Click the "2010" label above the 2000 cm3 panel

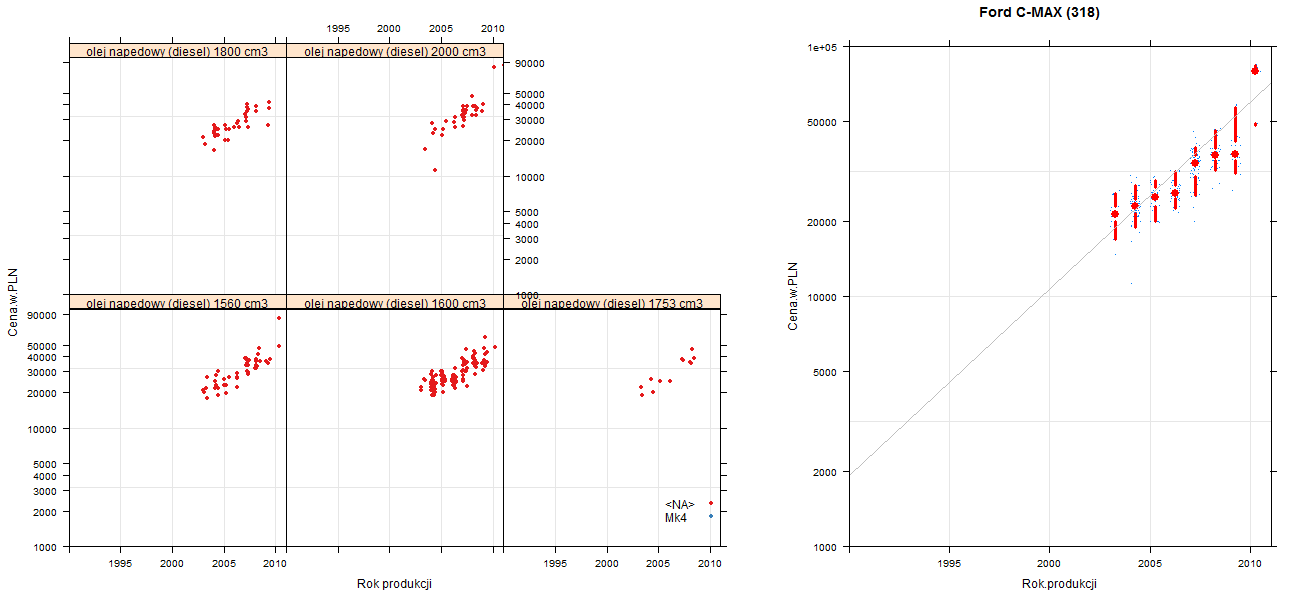(x=492, y=28)
